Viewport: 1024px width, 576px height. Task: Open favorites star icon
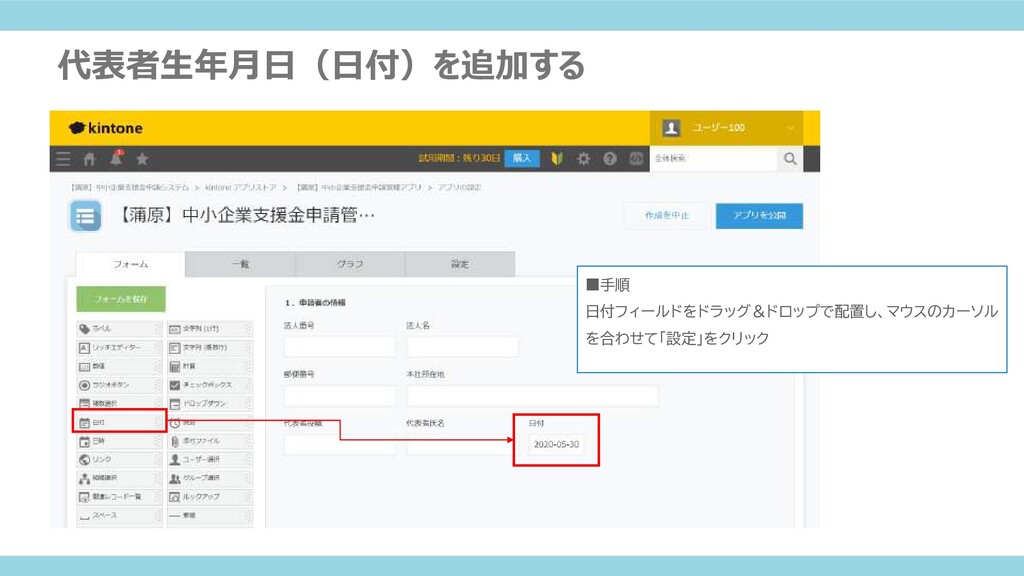[x=142, y=159]
